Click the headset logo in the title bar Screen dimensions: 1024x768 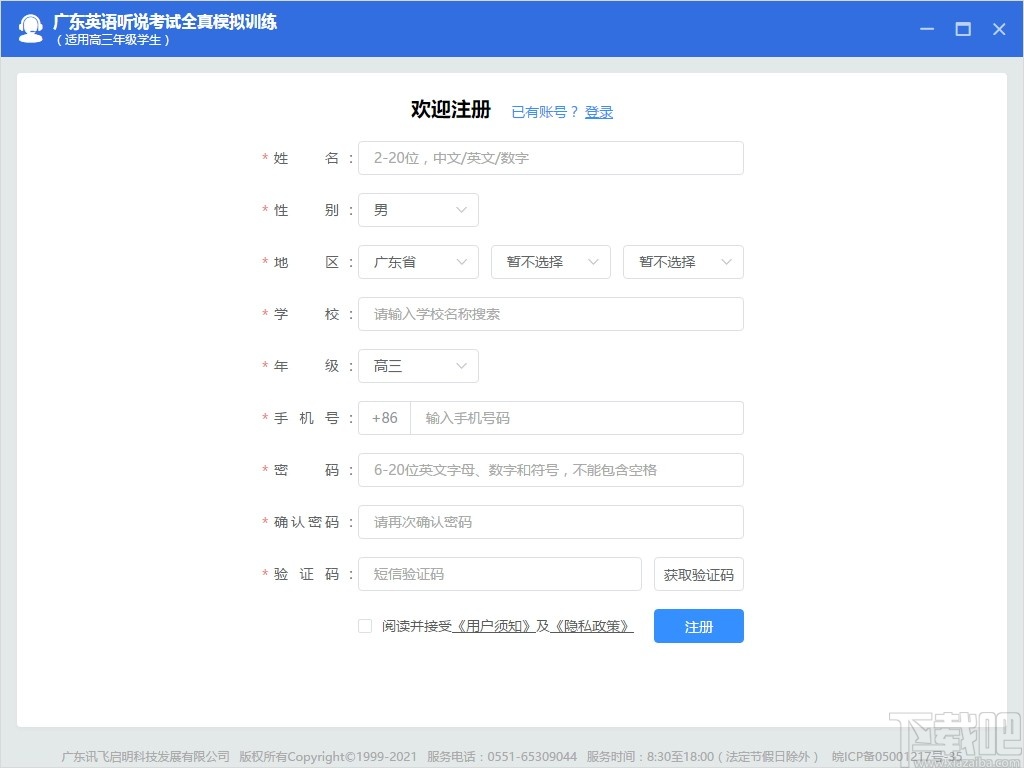click(31, 28)
